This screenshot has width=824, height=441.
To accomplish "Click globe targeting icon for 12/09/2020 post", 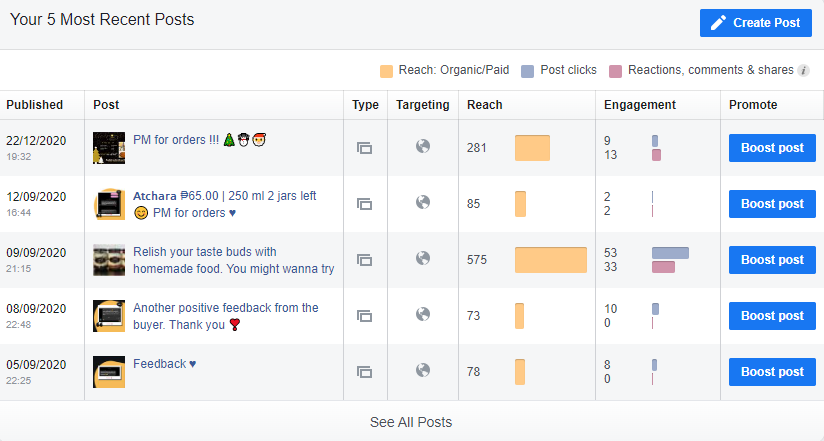I will click(x=423, y=203).
